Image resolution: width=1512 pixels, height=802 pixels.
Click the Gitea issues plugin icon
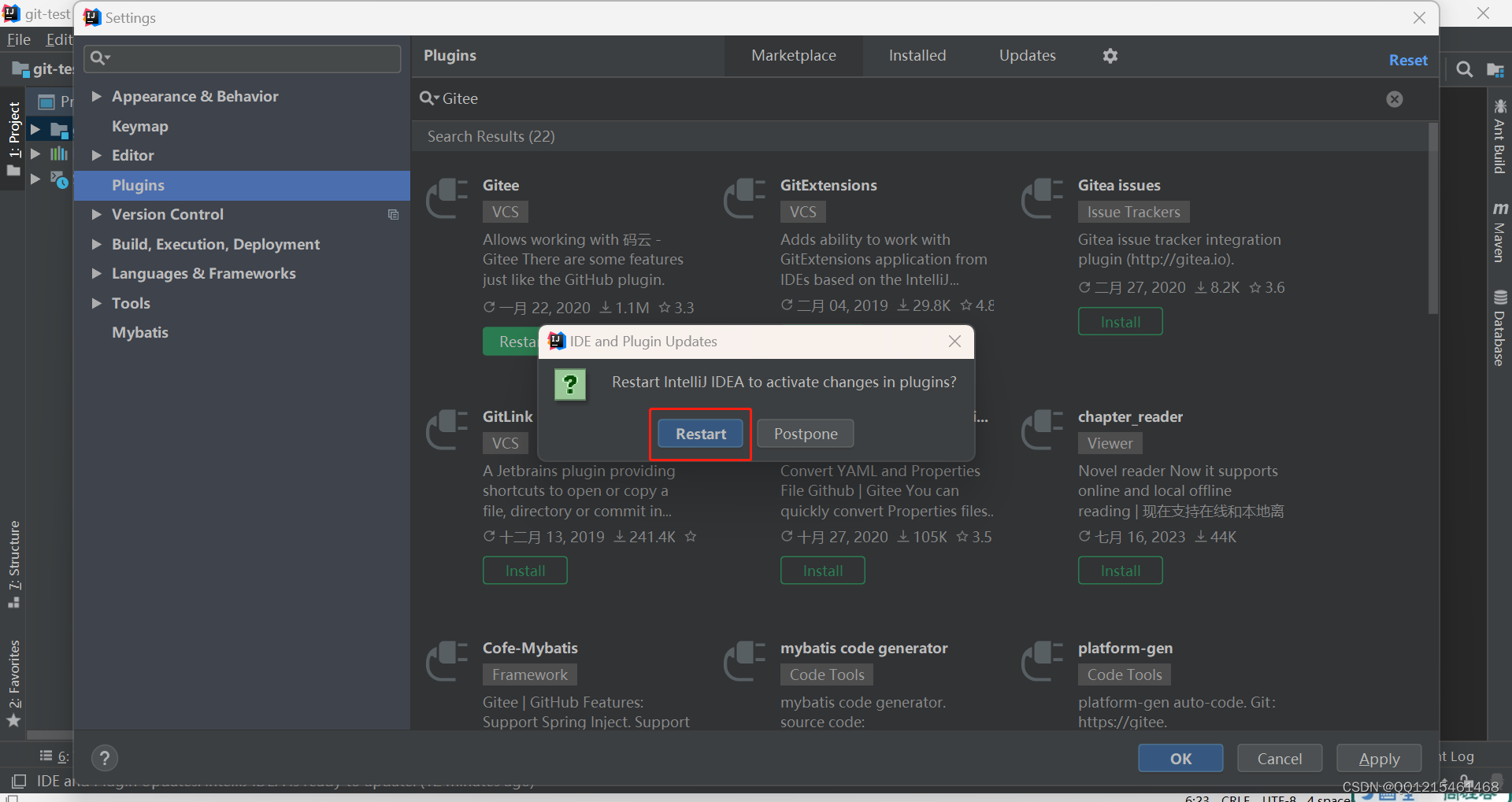(1043, 198)
